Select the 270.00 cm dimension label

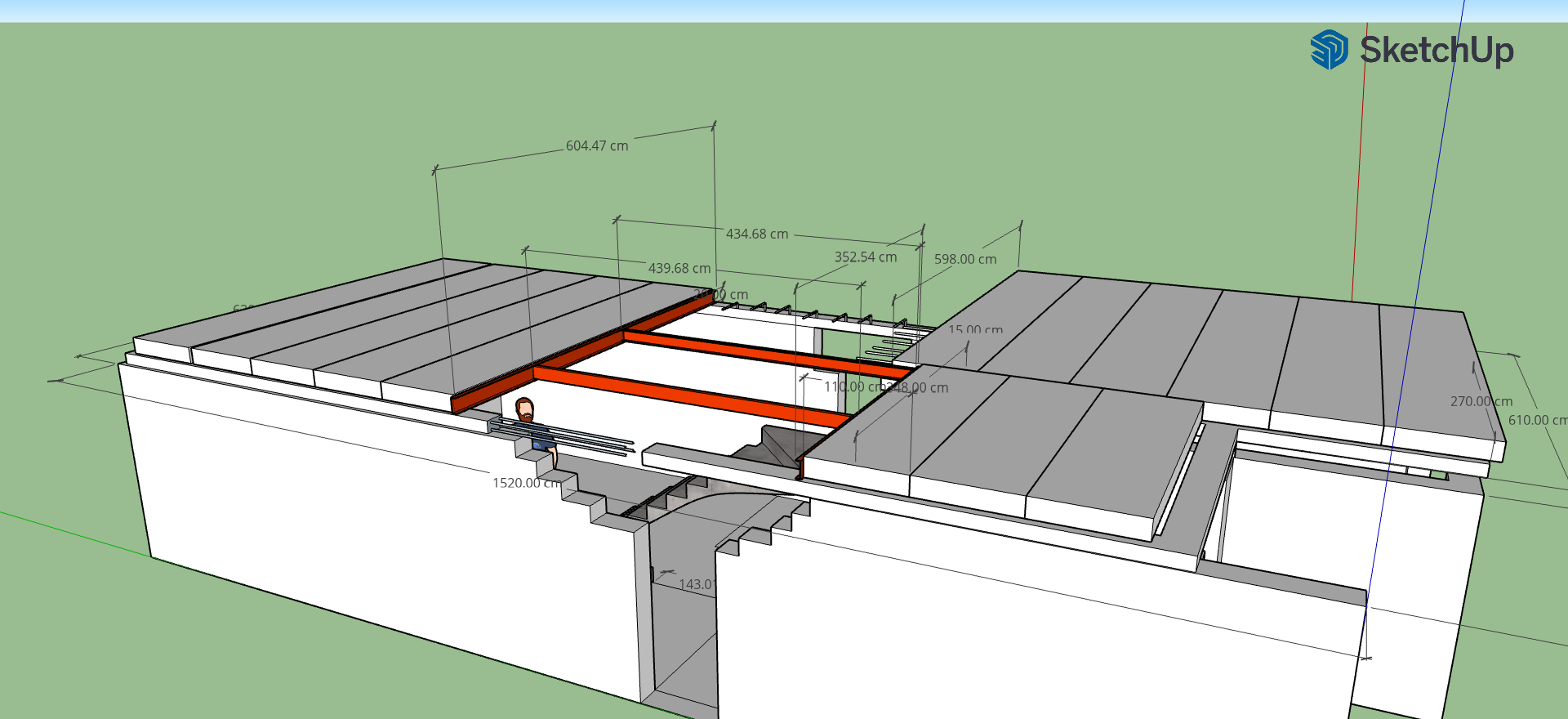click(1481, 401)
